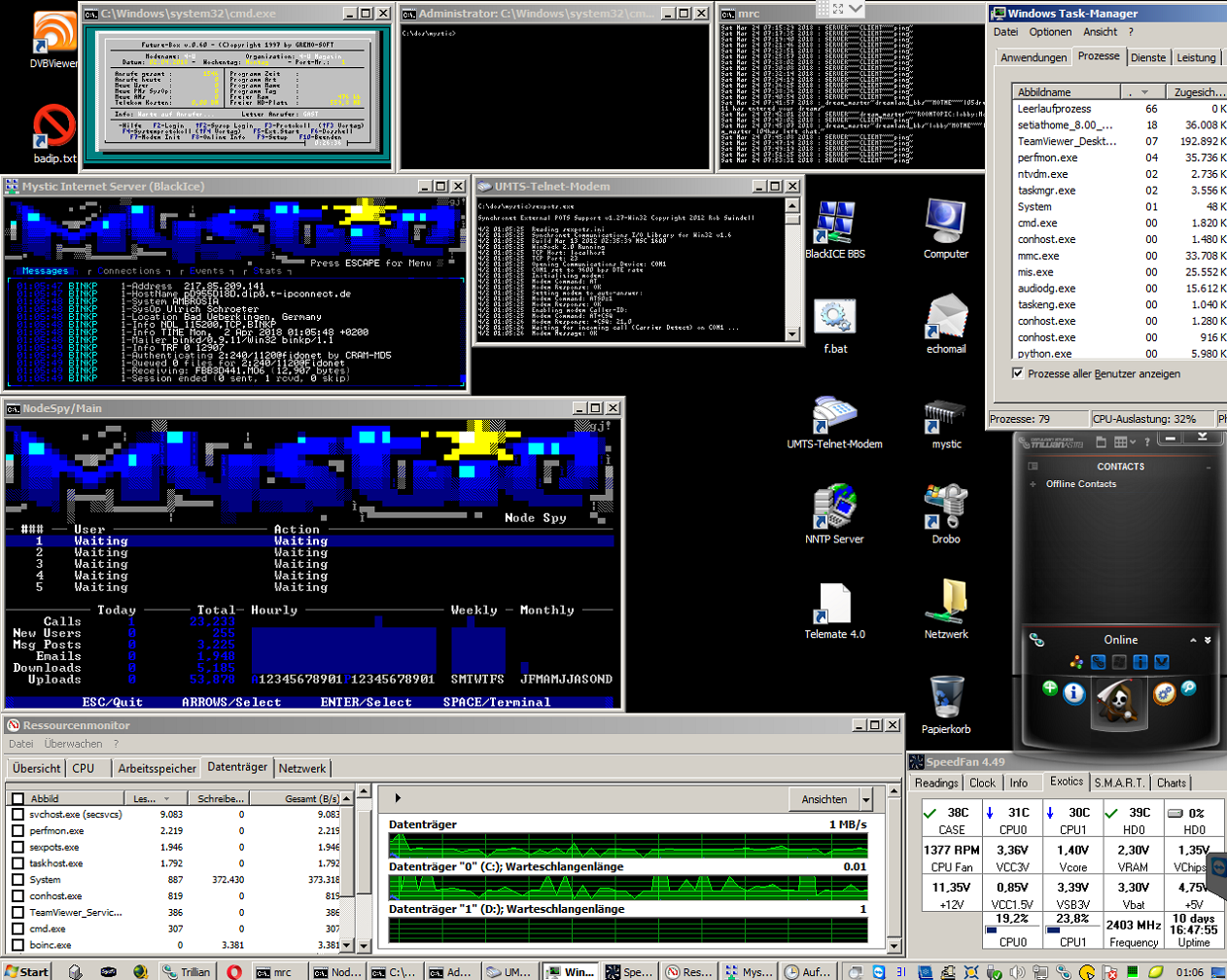Open the Ansichten dropdown arrow
Image resolution: width=1227 pixels, height=980 pixels.
(865, 800)
